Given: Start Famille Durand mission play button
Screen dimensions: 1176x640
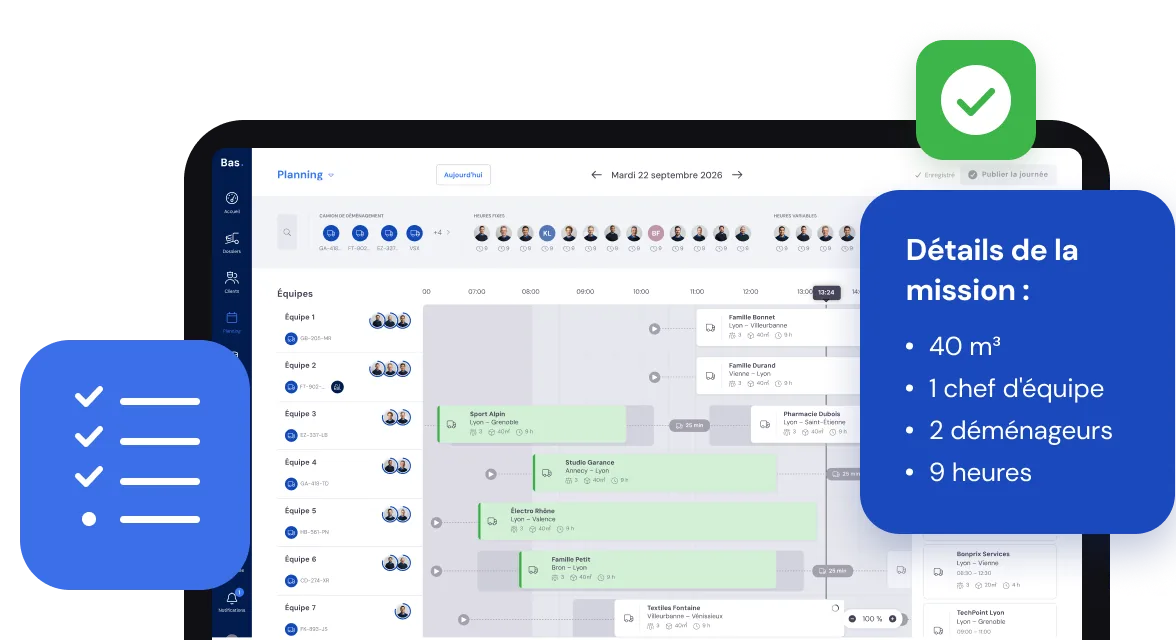Looking at the screenshot, I should coord(655,377).
